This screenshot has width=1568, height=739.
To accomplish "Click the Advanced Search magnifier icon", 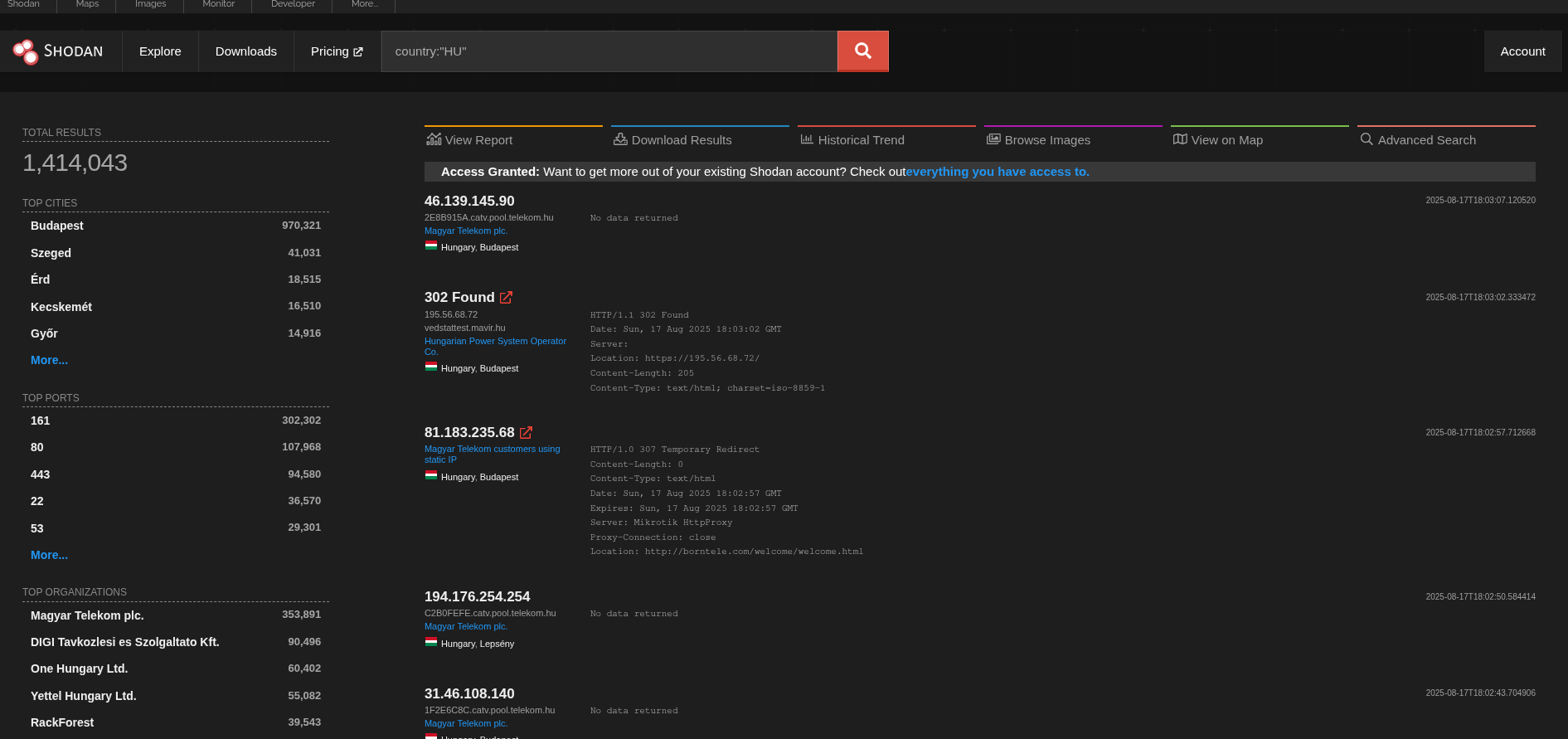I will 1367,139.
